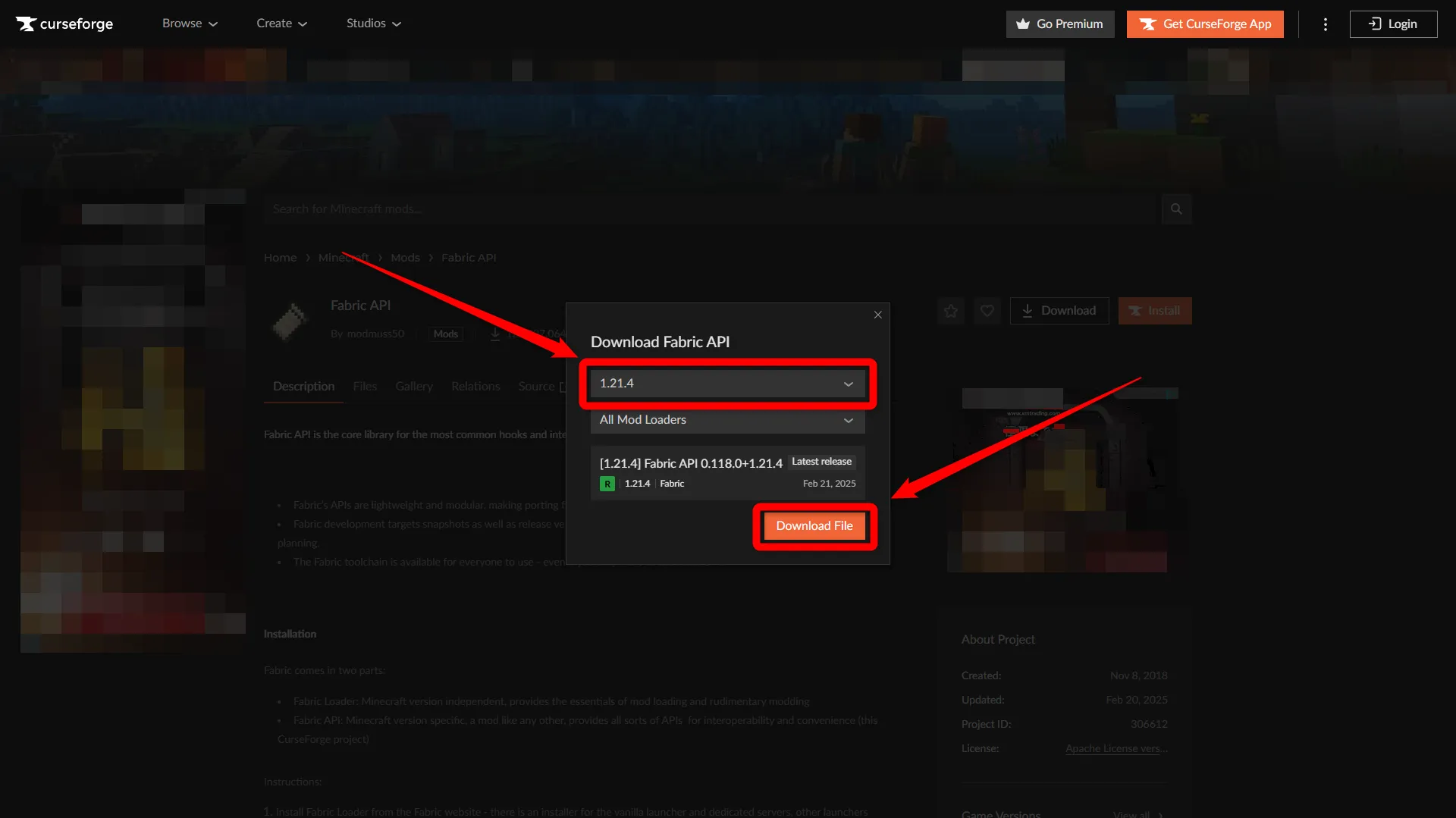Screen dimensions: 1456x818
Task: Click the Mods category tag
Action: pyautogui.click(x=446, y=334)
